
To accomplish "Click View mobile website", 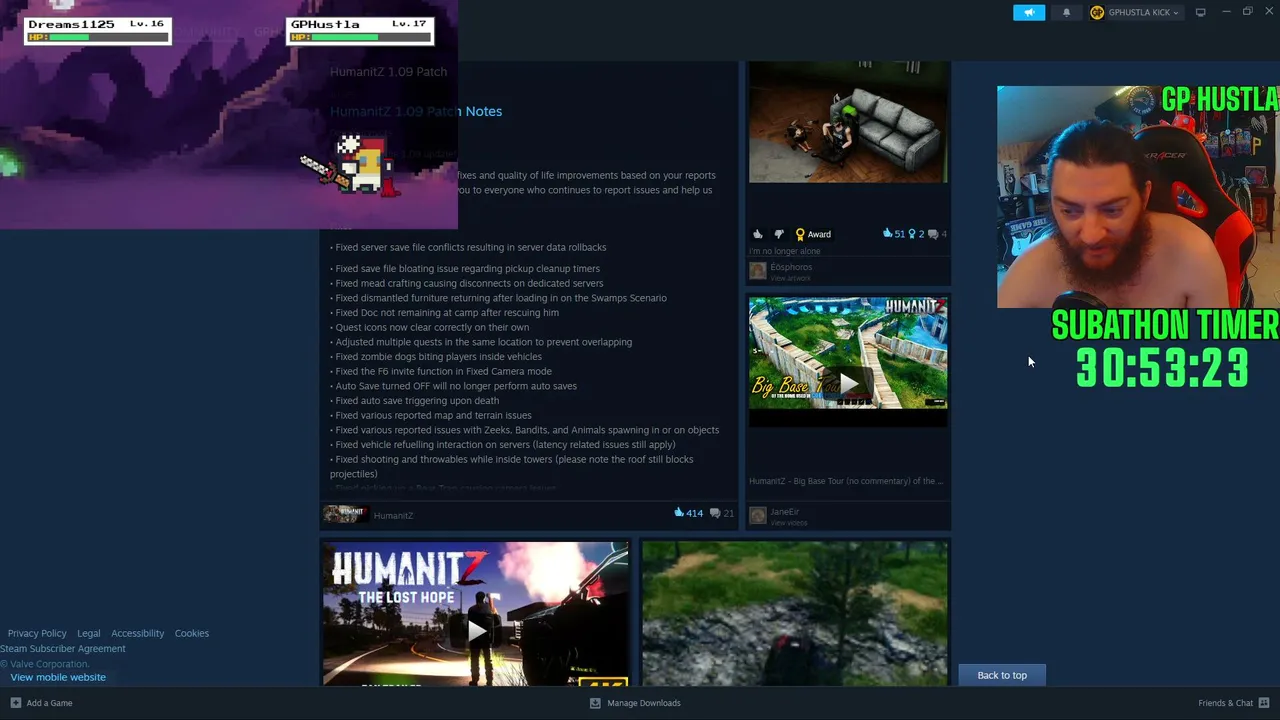I will click(58, 677).
